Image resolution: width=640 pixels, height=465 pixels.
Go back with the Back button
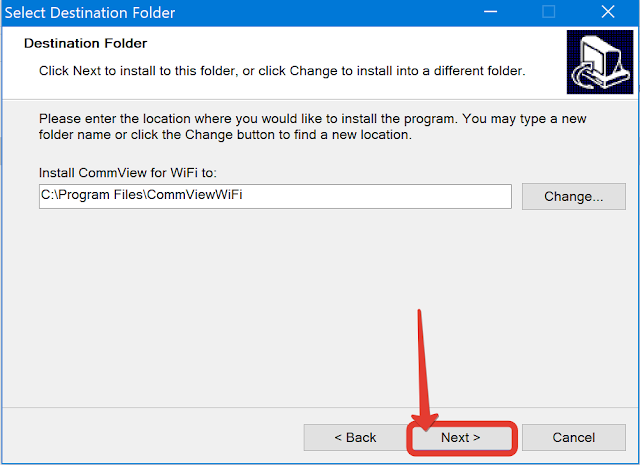tap(355, 438)
